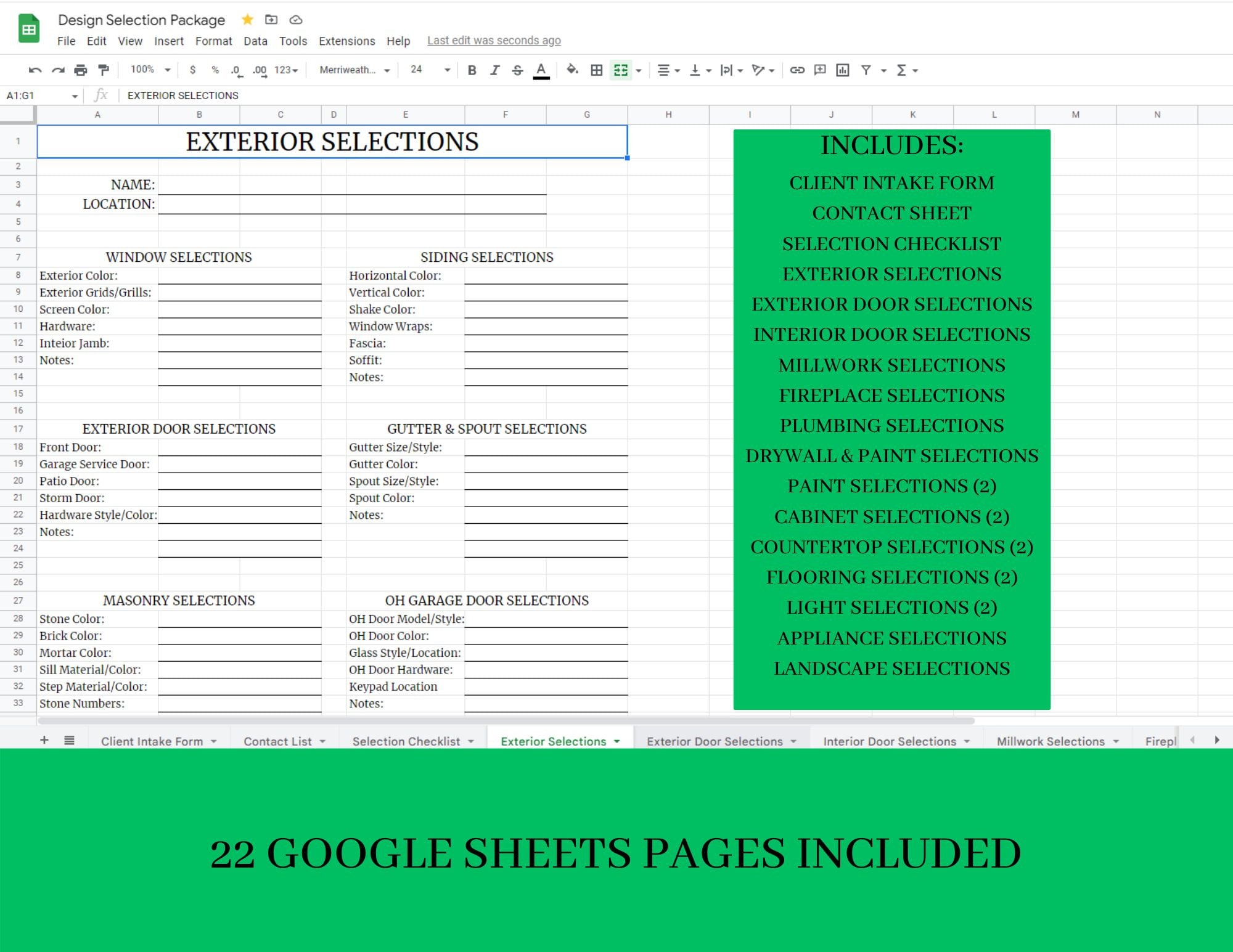Open the Format menu
1233x952 pixels.
point(213,41)
